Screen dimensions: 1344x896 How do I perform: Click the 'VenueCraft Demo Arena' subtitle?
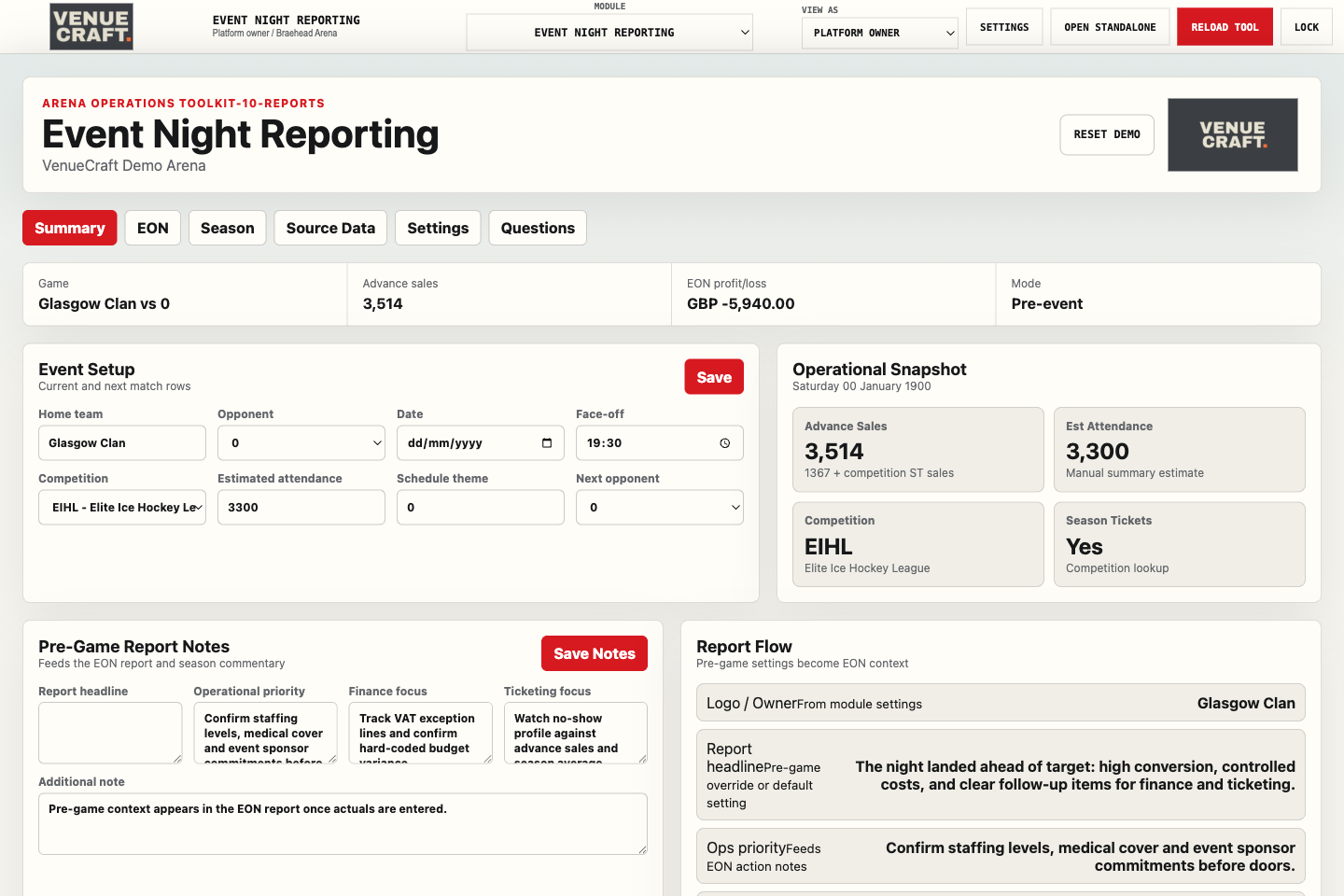coord(124,165)
